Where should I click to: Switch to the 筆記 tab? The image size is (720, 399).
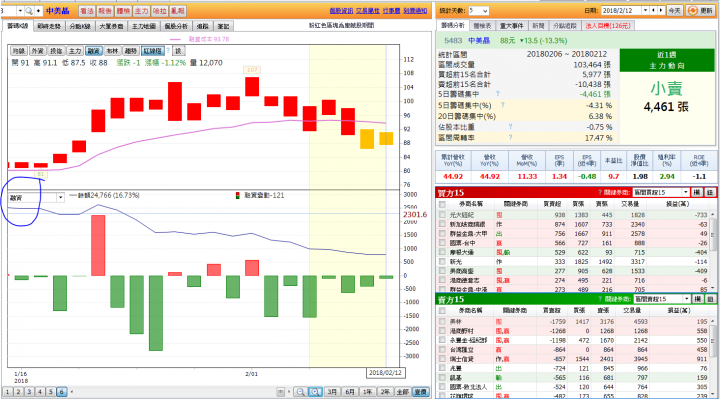coord(223,26)
